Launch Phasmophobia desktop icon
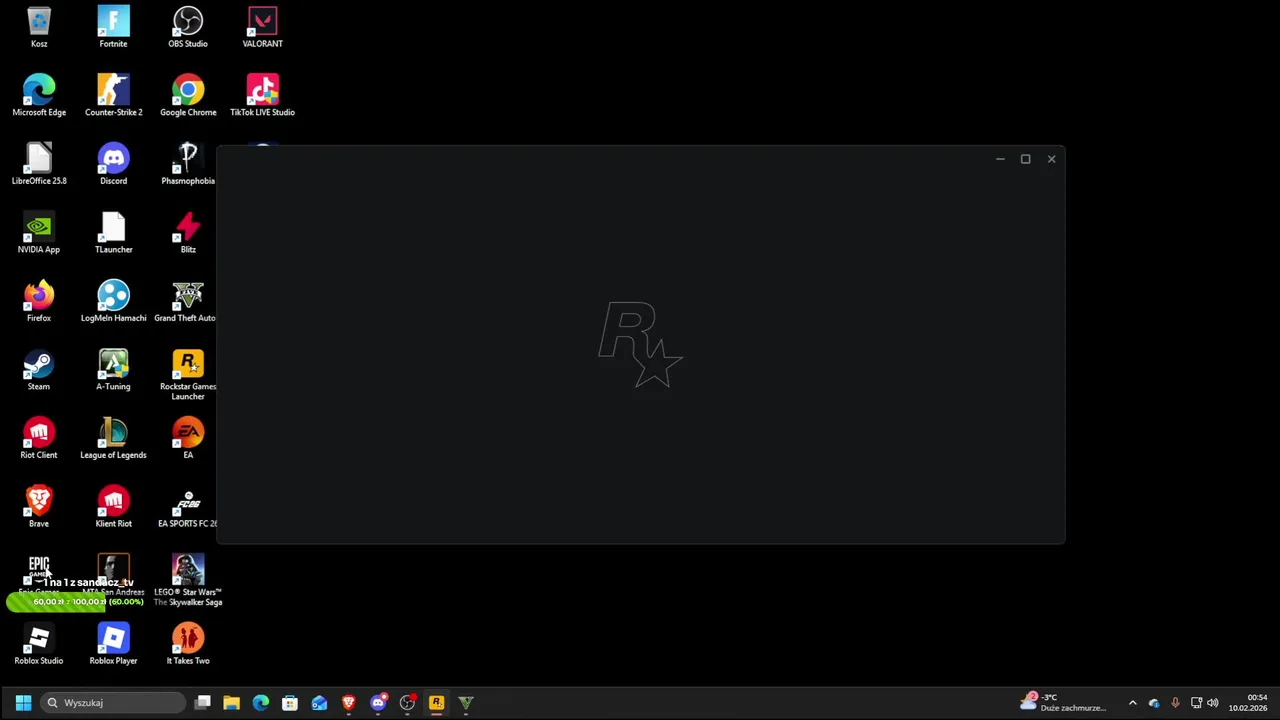Image resolution: width=1280 pixels, height=720 pixels. (x=188, y=164)
